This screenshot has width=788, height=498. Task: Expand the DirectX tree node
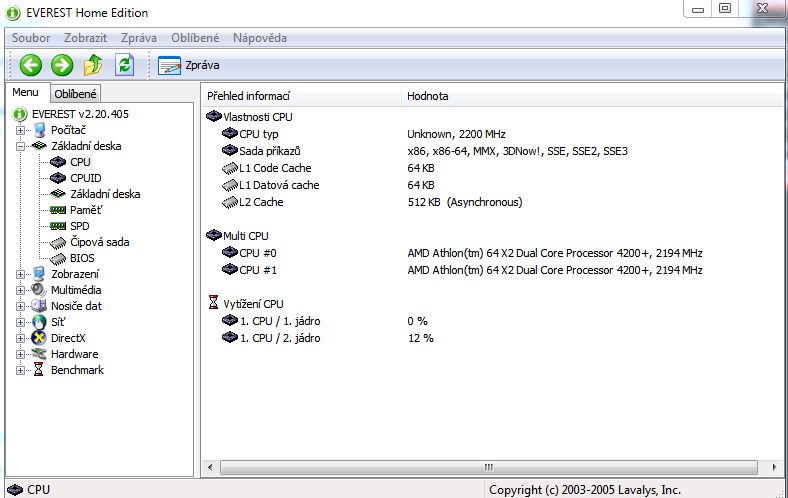tap(20, 338)
